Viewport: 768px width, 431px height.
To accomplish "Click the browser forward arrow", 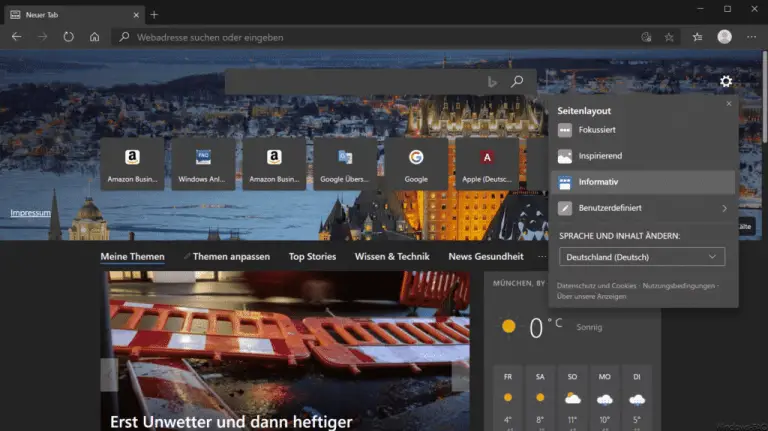I will point(43,37).
